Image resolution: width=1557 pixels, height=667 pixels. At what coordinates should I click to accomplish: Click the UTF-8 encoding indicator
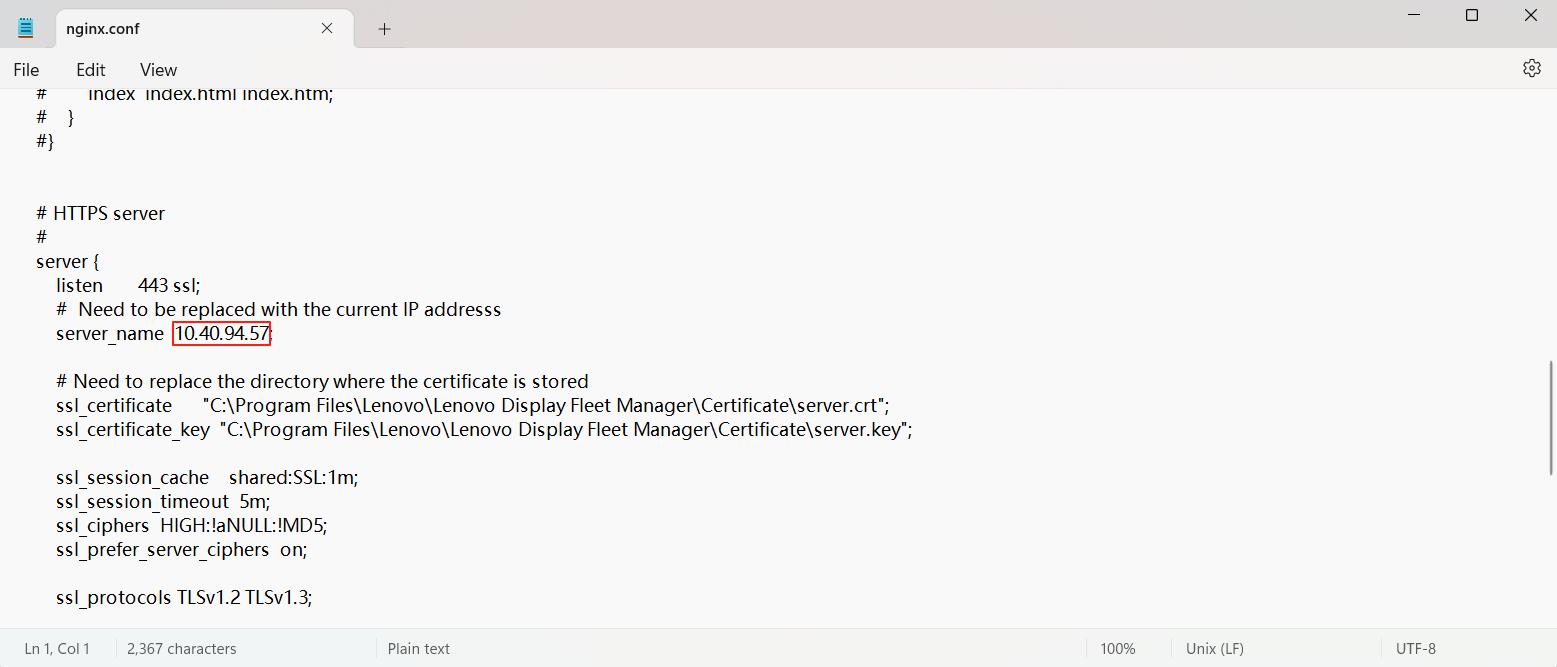1415,648
